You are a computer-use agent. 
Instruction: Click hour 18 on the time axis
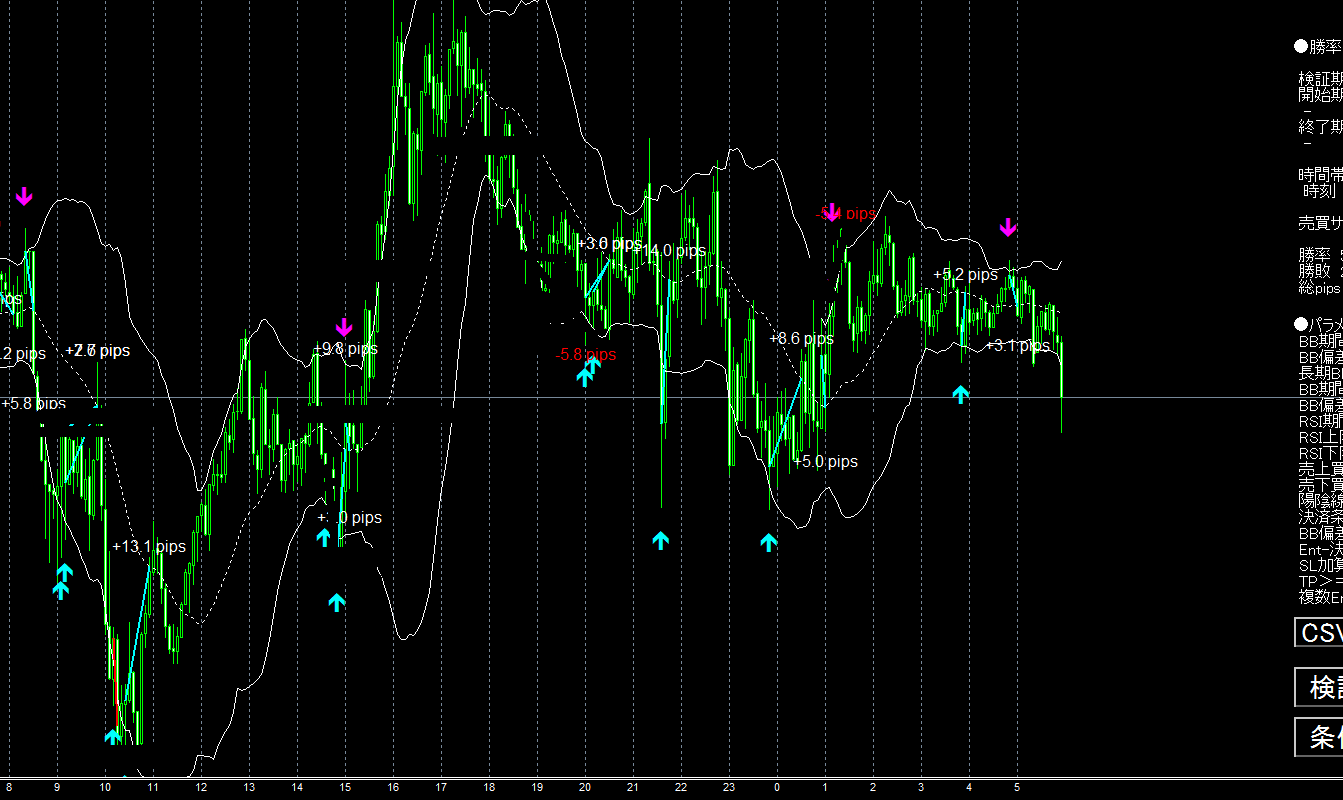[x=489, y=787]
